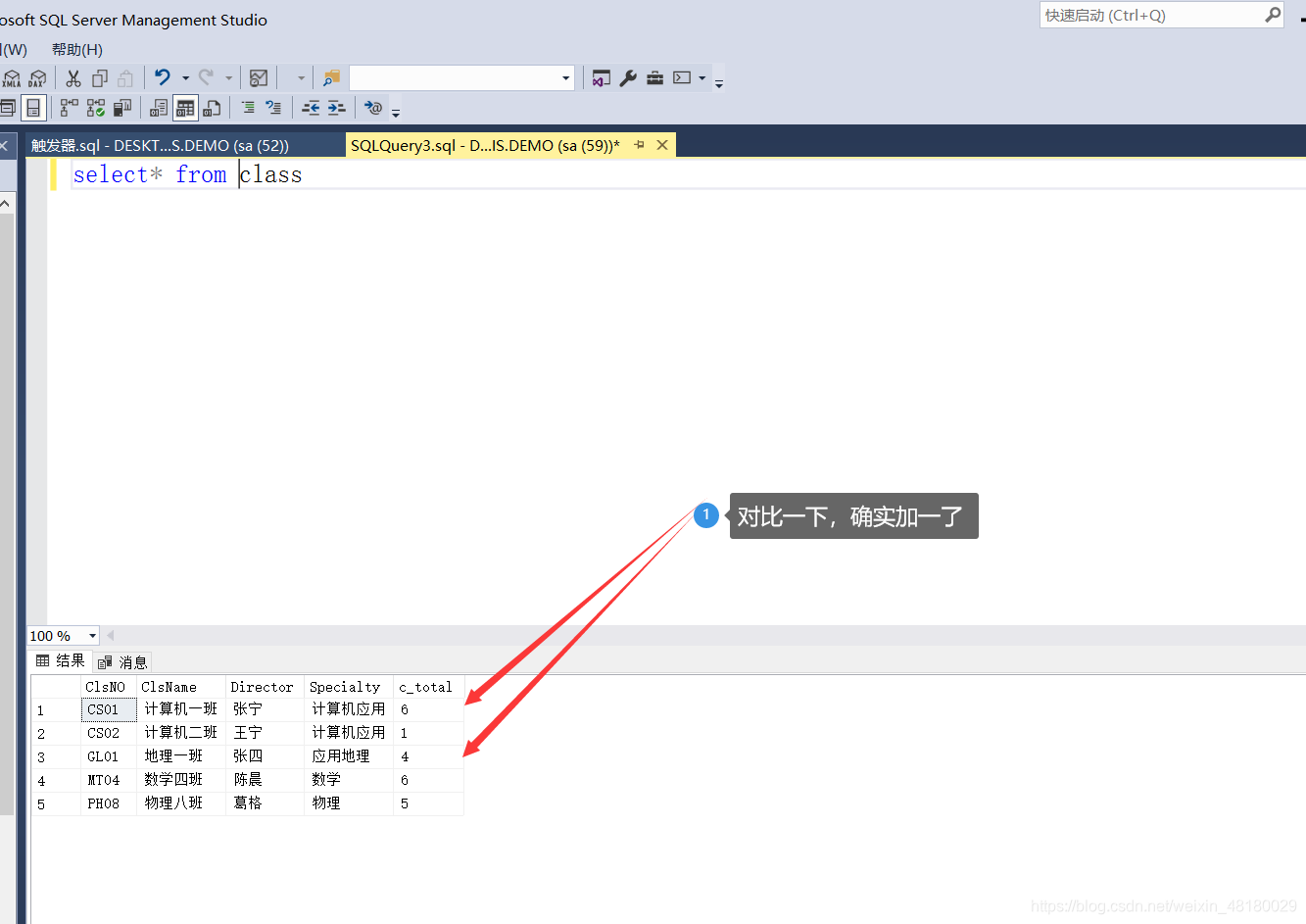This screenshot has height=924, width=1306.
Task: Open the 100 % zoom dropdown
Action: 93,636
